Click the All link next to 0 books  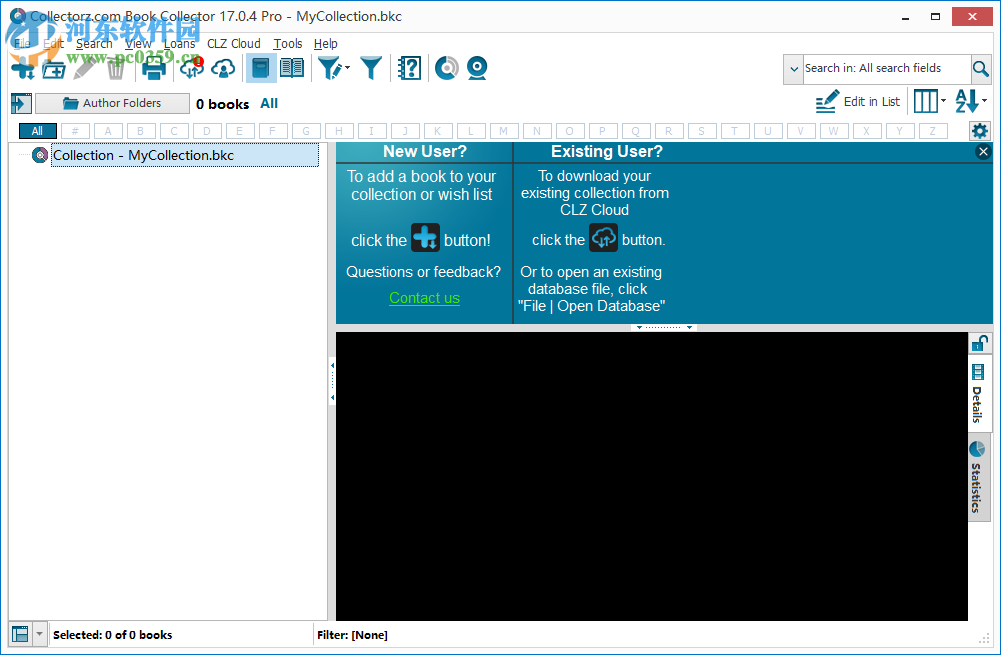[x=269, y=103]
